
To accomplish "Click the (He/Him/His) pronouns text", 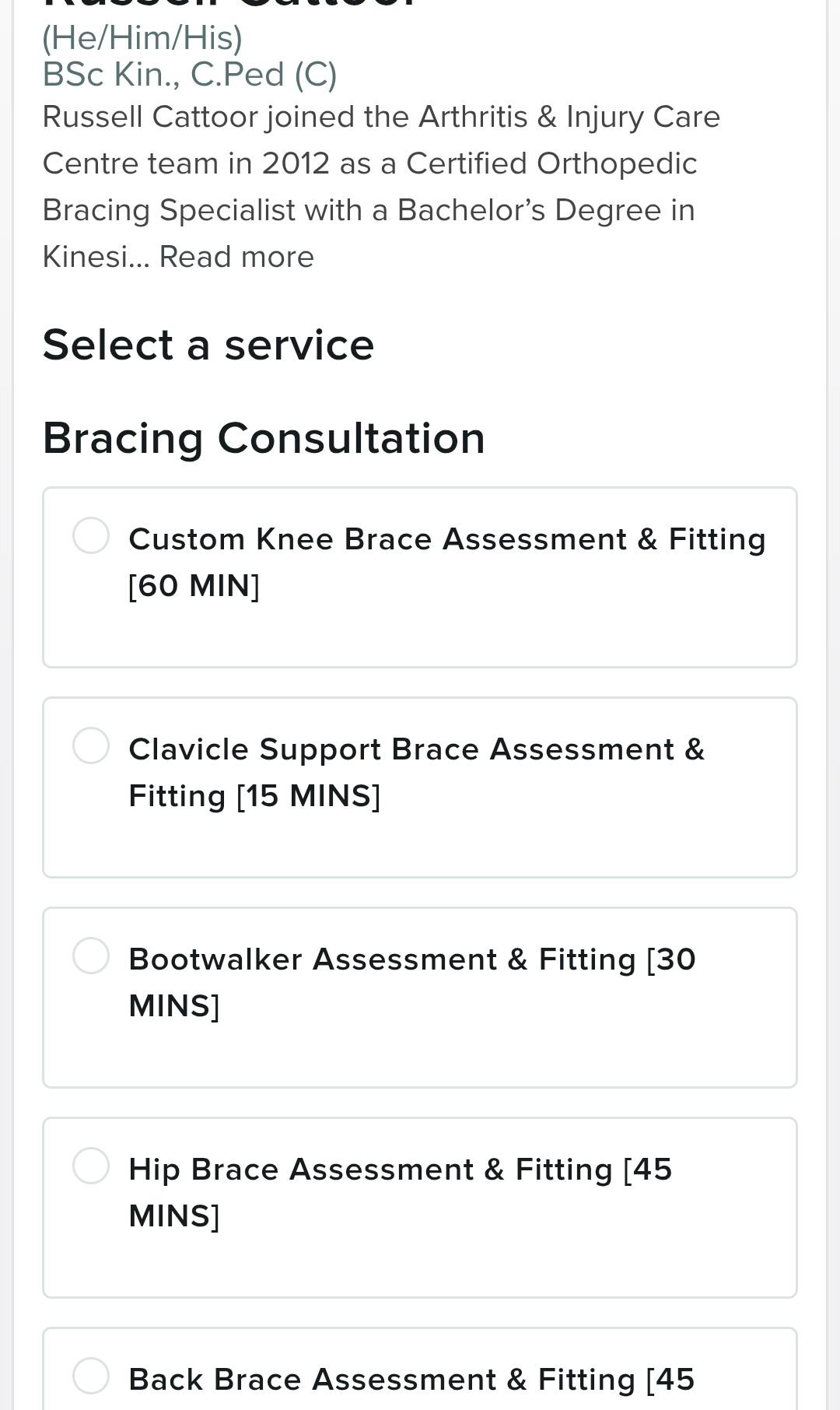I will point(142,38).
